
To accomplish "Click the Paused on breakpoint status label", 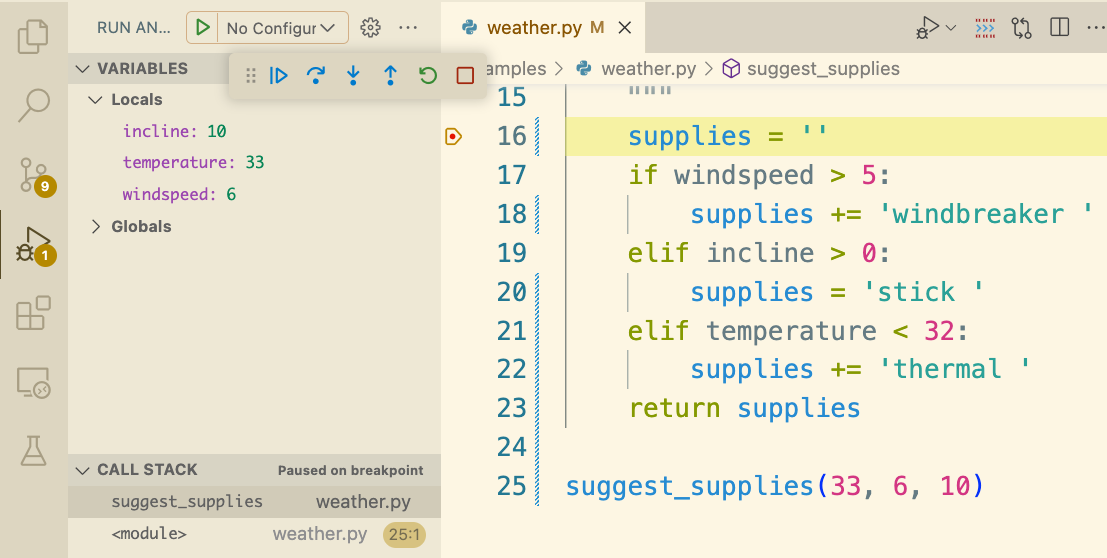I will click(350, 470).
